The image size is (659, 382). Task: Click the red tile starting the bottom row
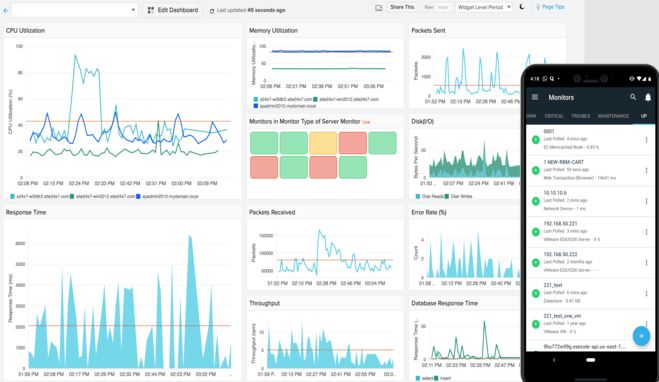[264, 167]
